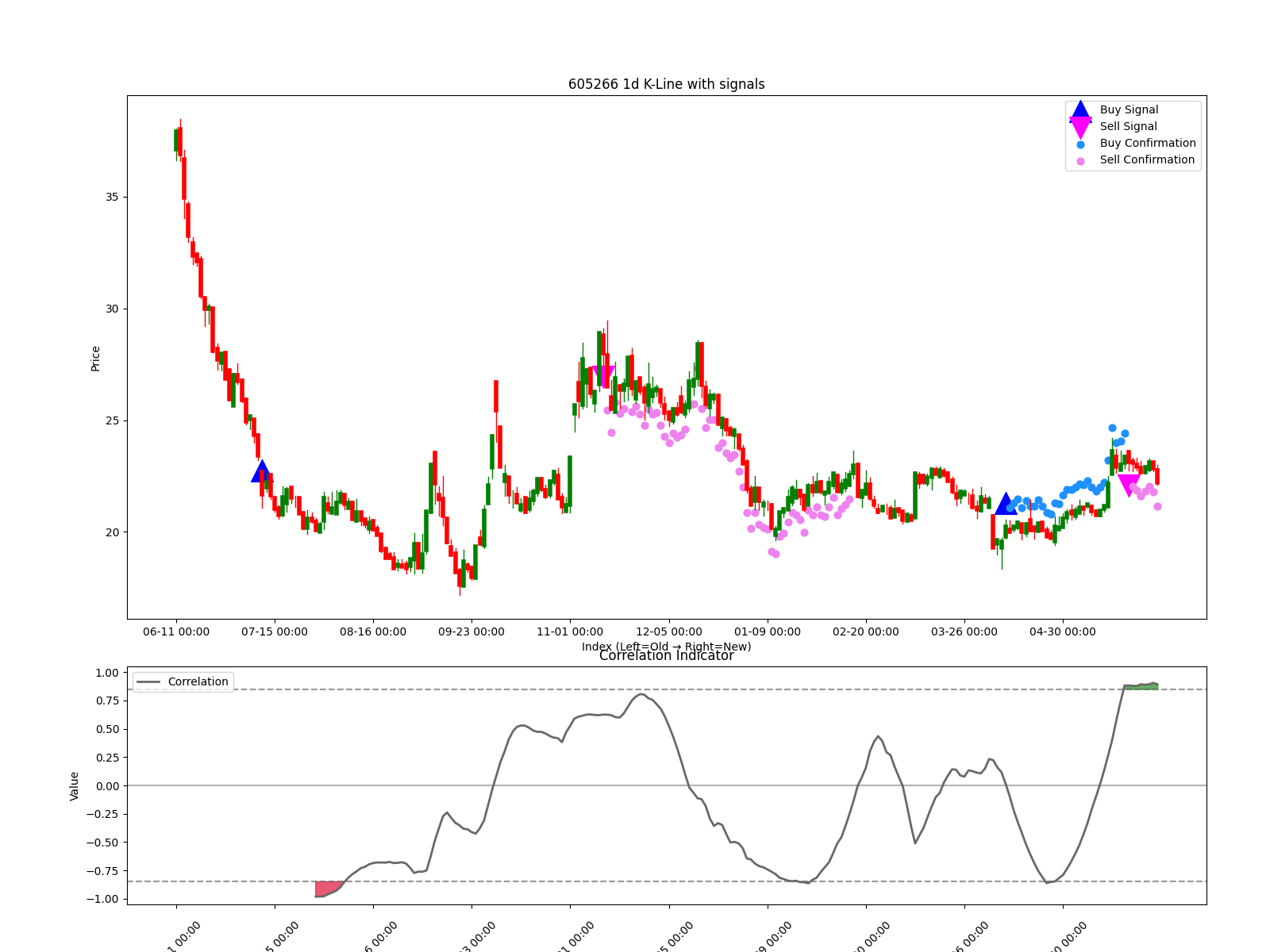Click the date tick '12-05 00:00'
Screen dimensions: 1270x952
click(669, 631)
